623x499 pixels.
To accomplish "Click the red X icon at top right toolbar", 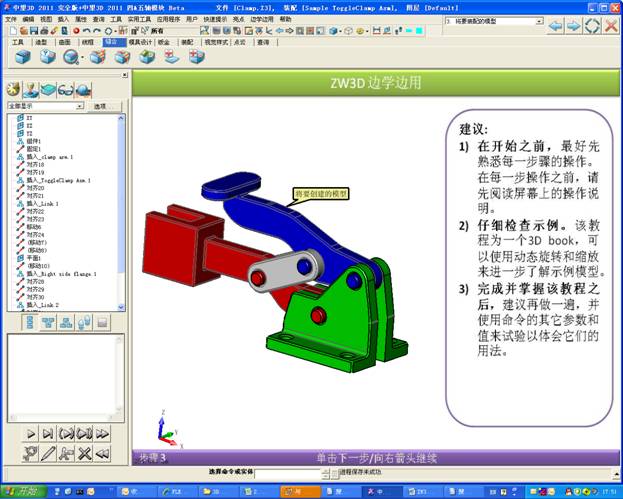I will pyautogui.click(x=611, y=26).
